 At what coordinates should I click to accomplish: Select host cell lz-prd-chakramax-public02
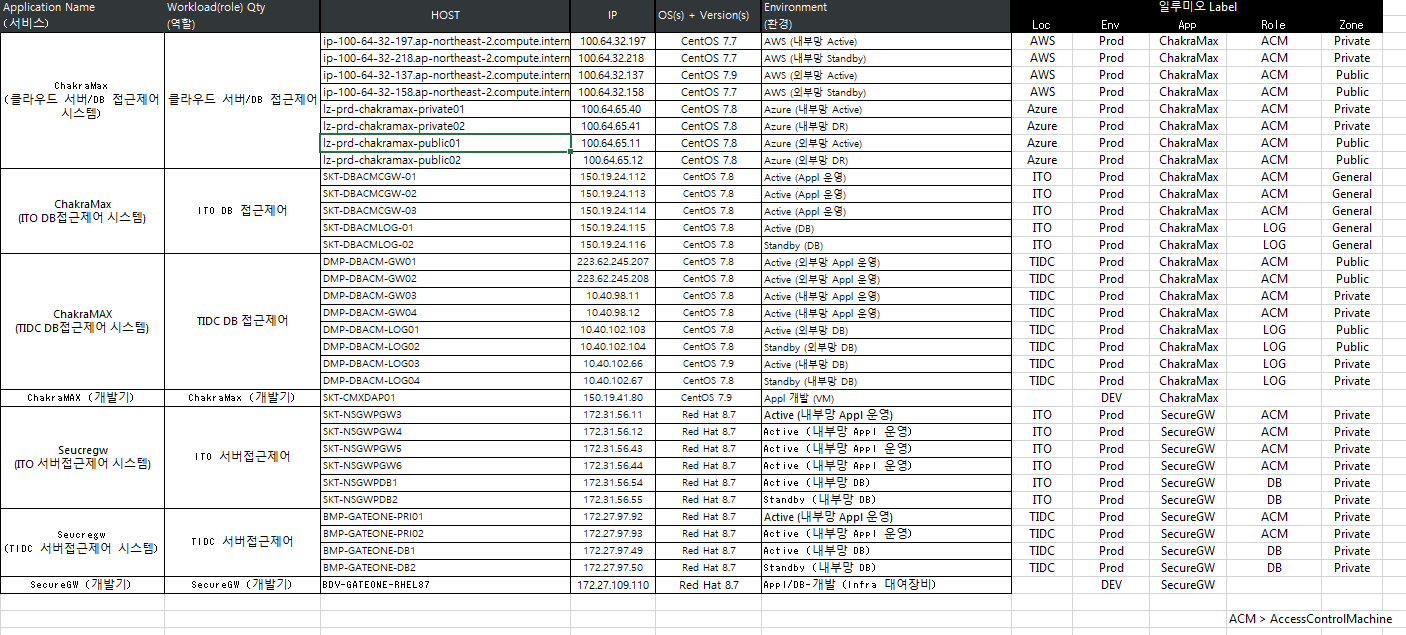[x=445, y=160]
